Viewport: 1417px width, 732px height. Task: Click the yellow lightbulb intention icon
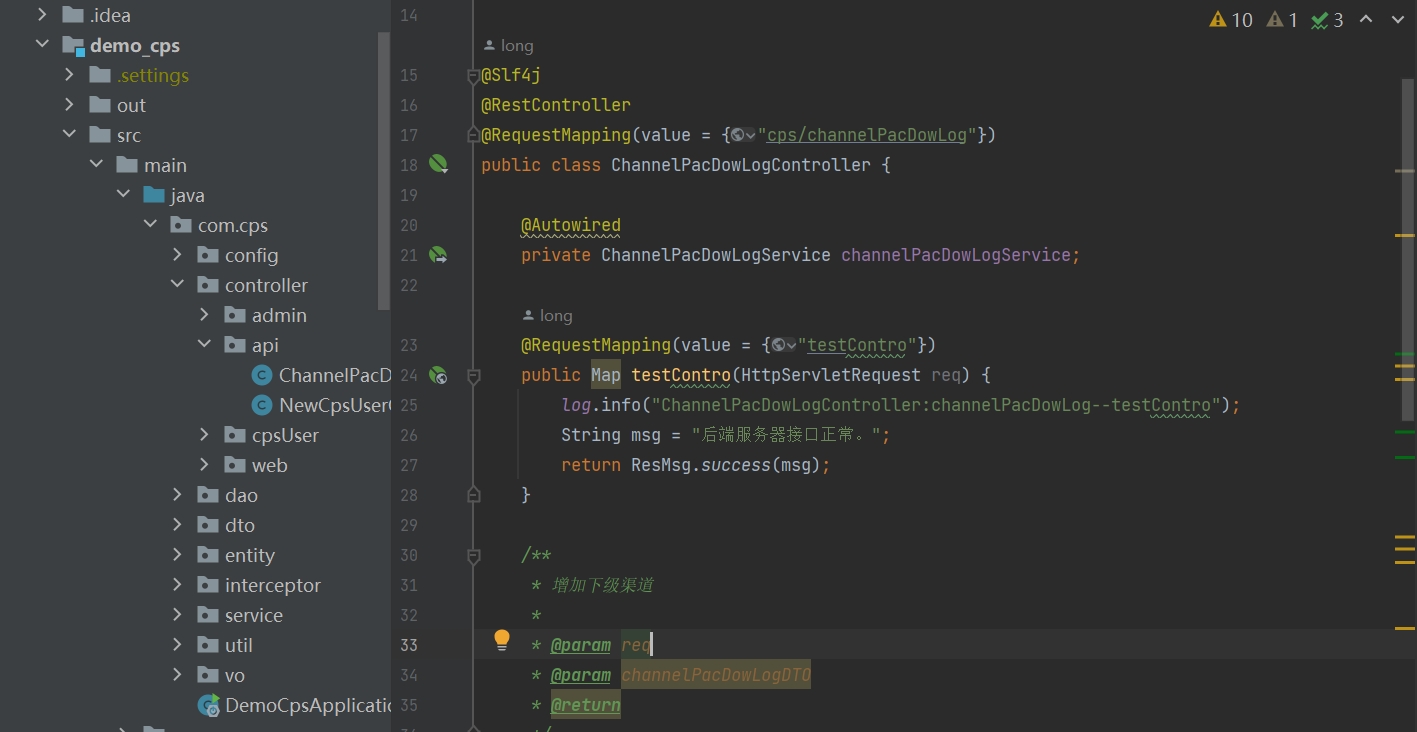502,640
